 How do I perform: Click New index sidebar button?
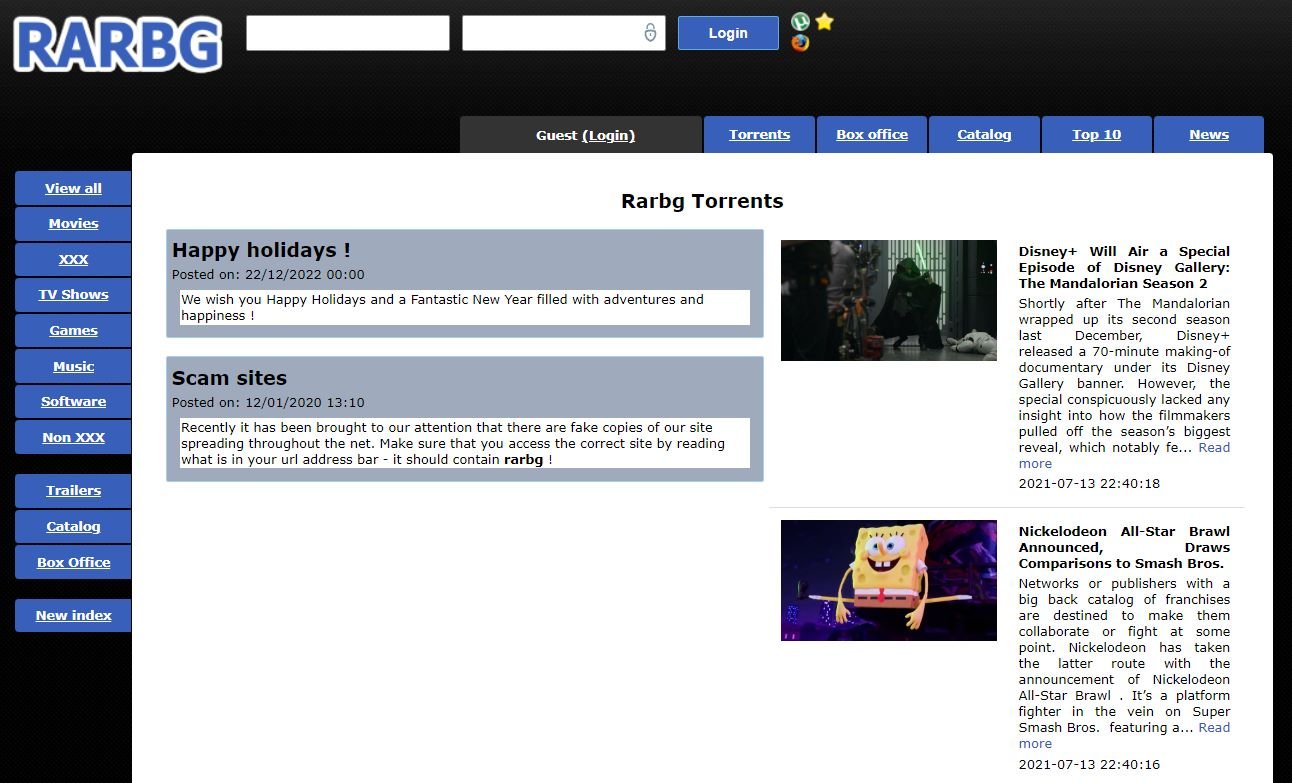pyautogui.click(x=73, y=616)
